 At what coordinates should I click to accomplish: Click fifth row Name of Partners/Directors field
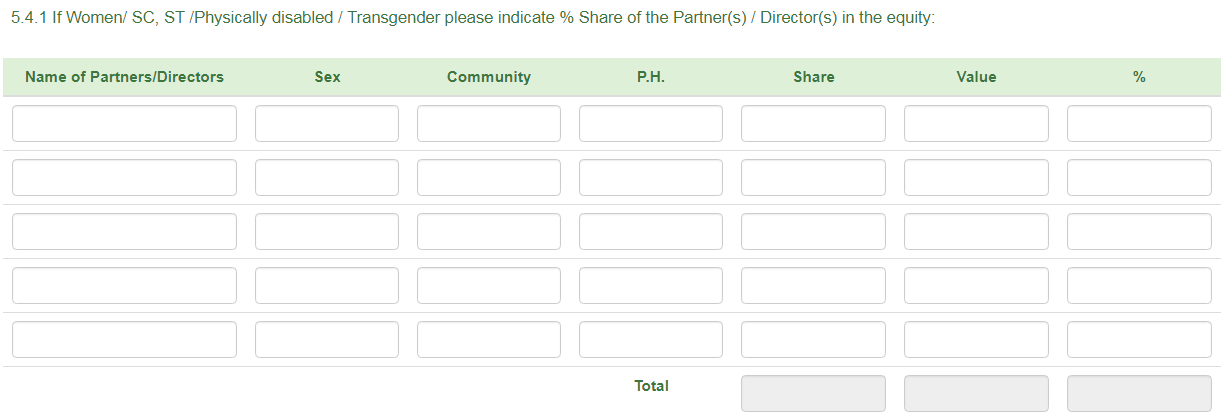pyautogui.click(x=124, y=340)
